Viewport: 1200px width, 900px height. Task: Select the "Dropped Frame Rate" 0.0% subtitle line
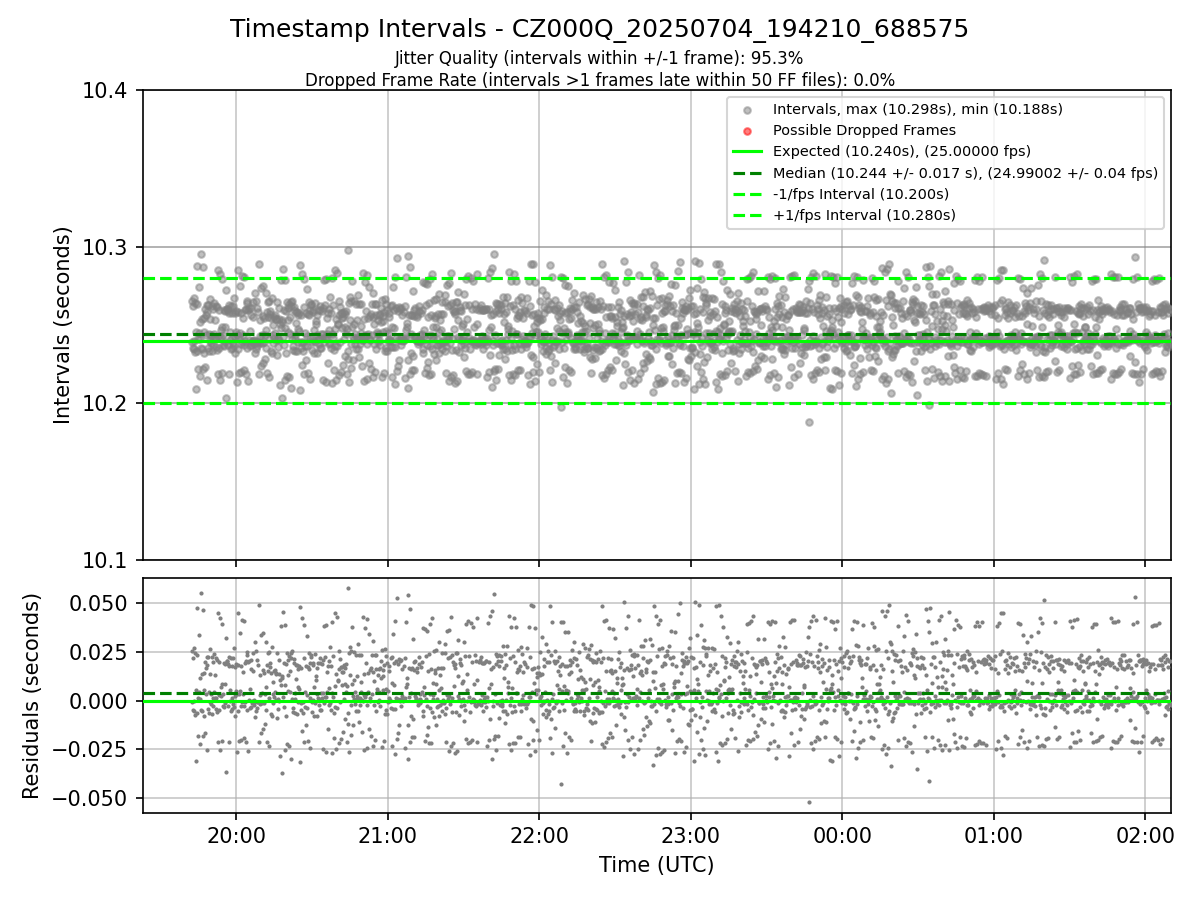(599, 80)
